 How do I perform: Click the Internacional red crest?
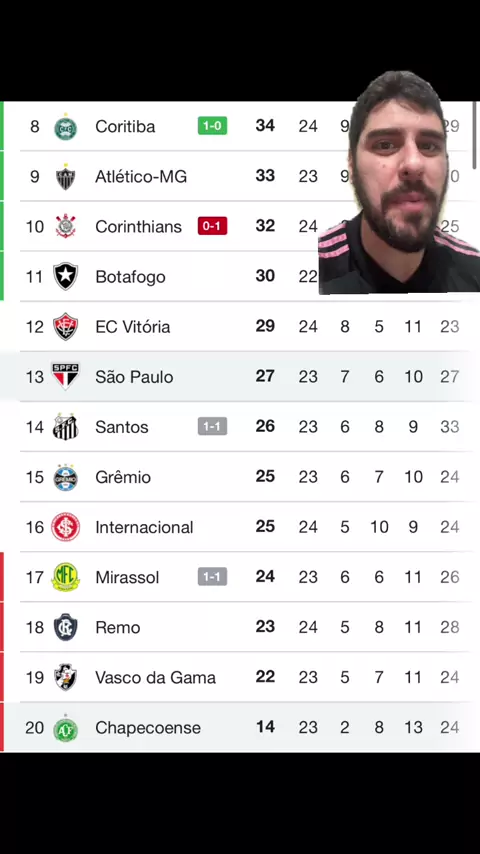[65, 527]
